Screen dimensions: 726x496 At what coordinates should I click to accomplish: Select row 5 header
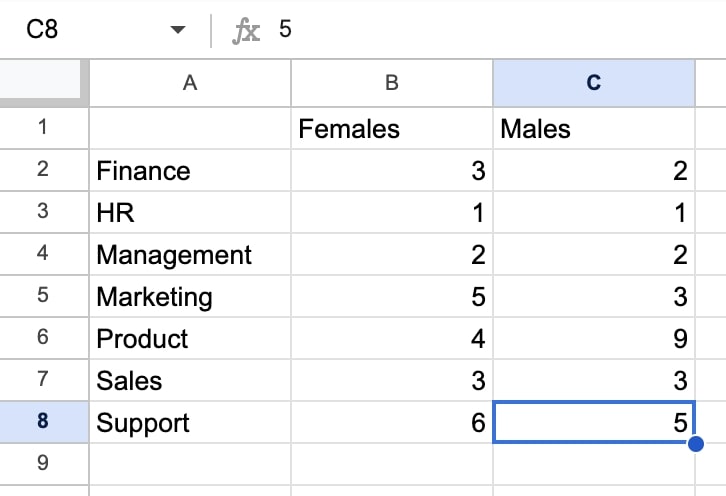pos(43,296)
